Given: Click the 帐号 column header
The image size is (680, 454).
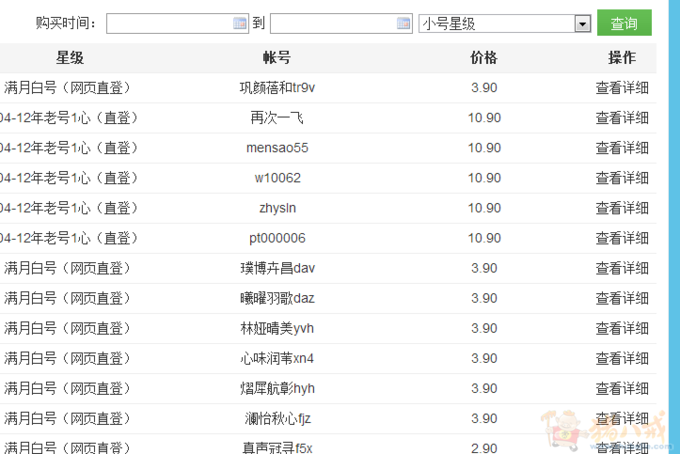Looking at the screenshot, I should point(277,58).
